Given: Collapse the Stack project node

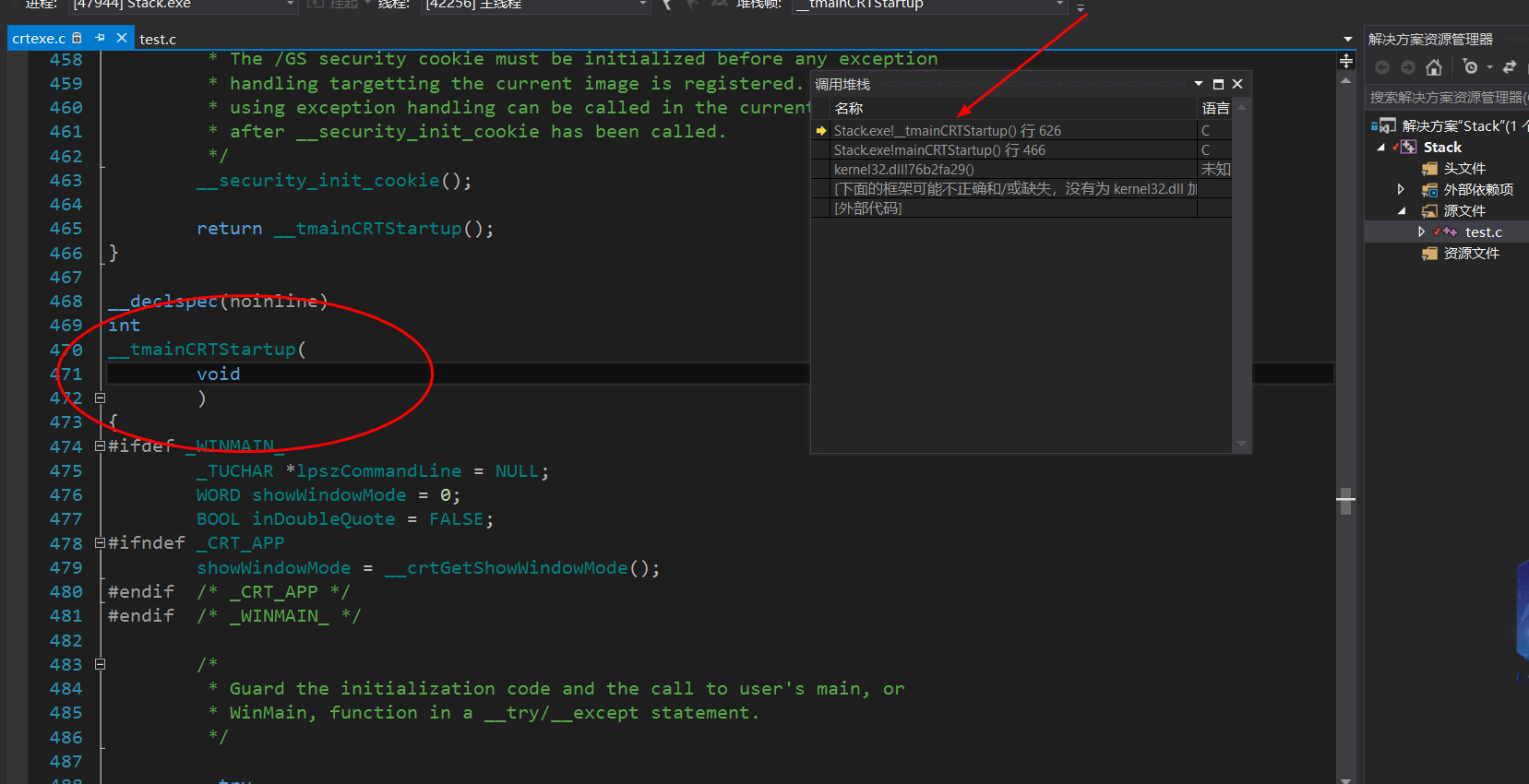Looking at the screenshot, I should pos(1380,148).
